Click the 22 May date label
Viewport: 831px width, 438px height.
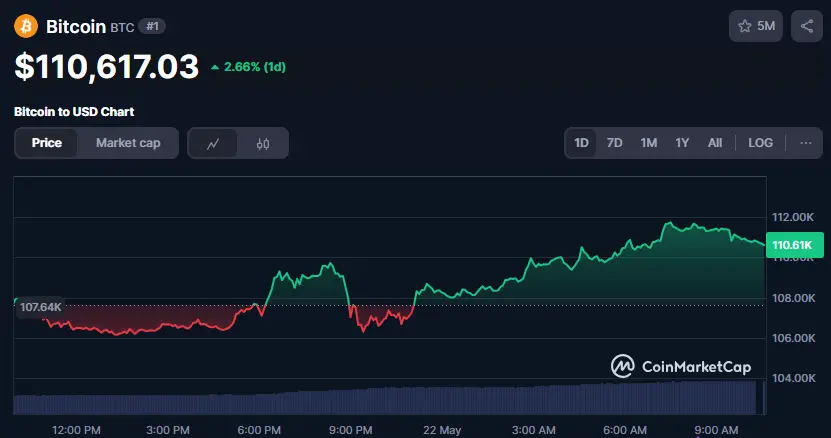[x=442, y=430]
